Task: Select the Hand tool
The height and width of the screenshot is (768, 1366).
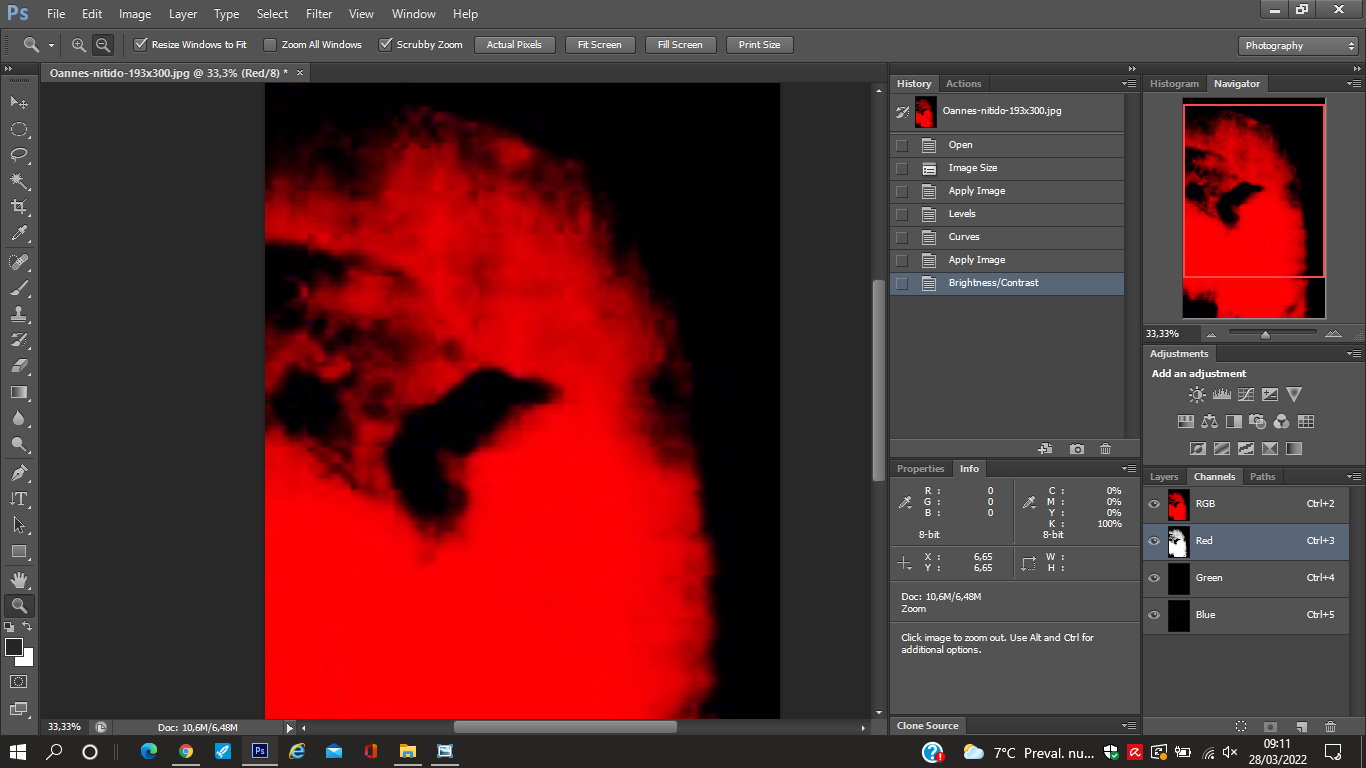Action: click(x=19, y=579)
